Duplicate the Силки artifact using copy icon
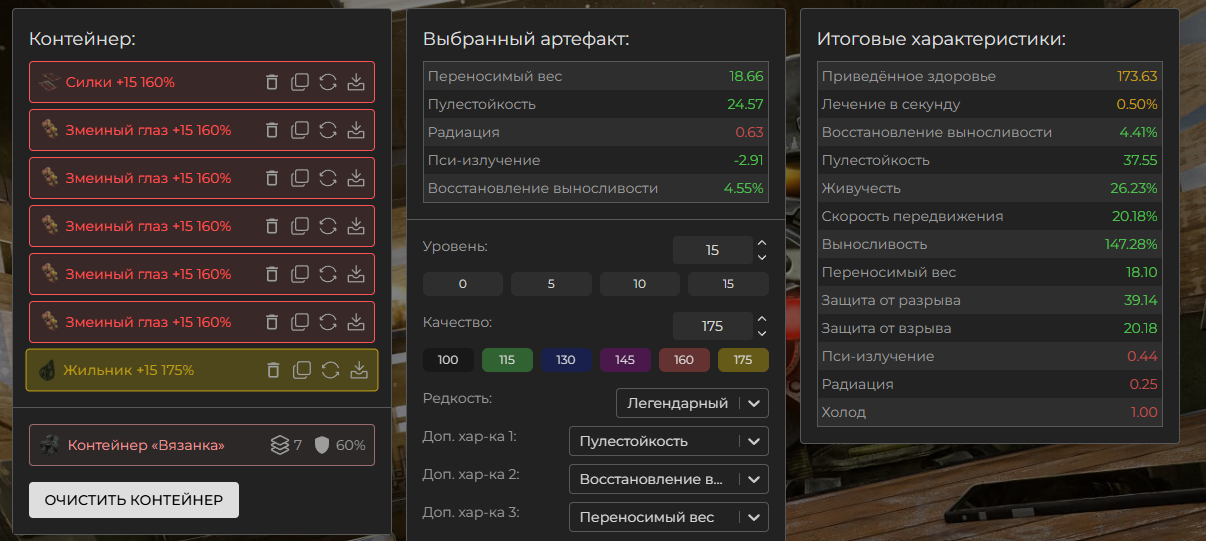This screenshot has width=1206, height=541. pos(300,82)
